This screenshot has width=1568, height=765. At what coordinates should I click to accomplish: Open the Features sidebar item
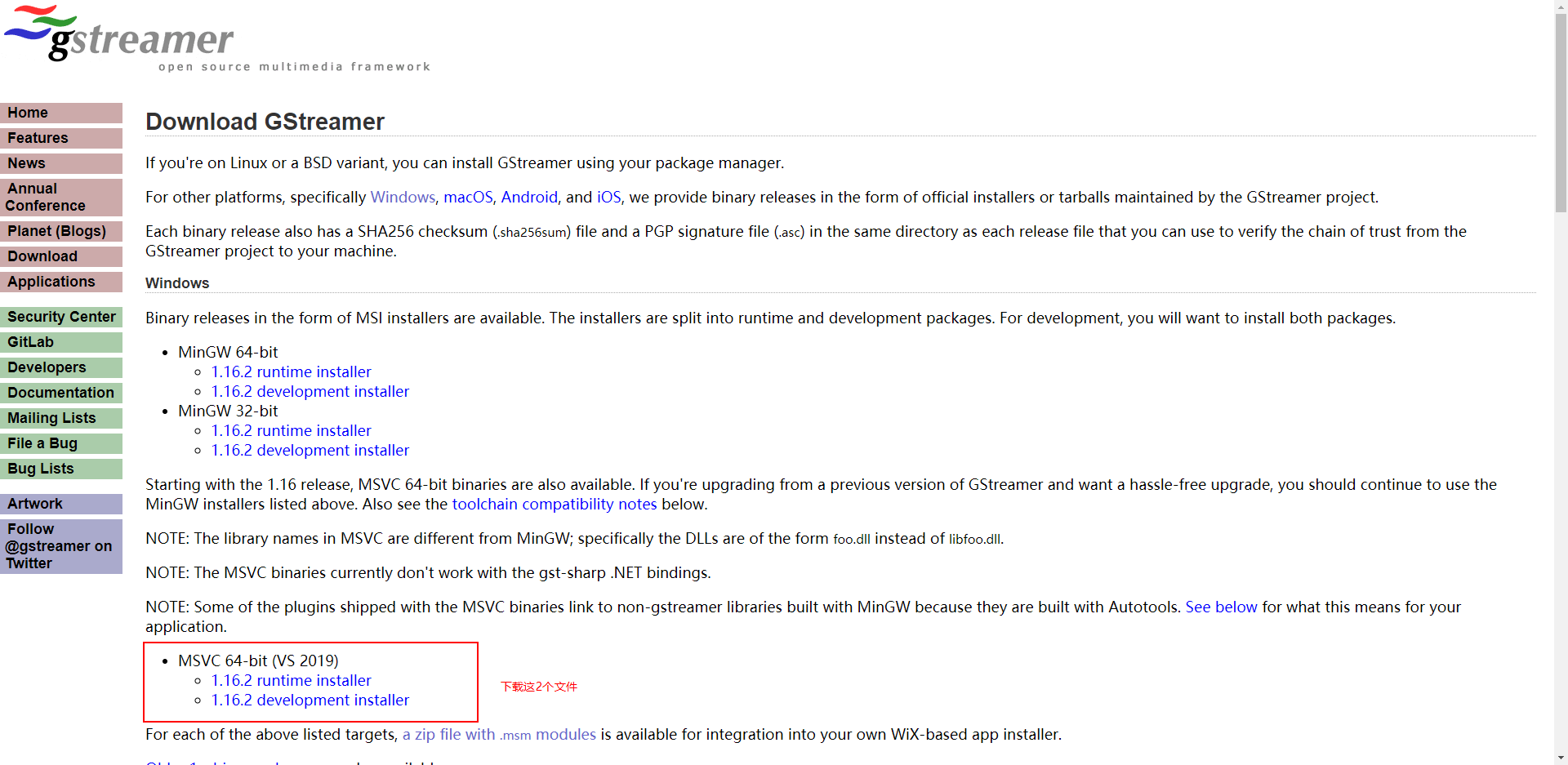click(61, 138)
